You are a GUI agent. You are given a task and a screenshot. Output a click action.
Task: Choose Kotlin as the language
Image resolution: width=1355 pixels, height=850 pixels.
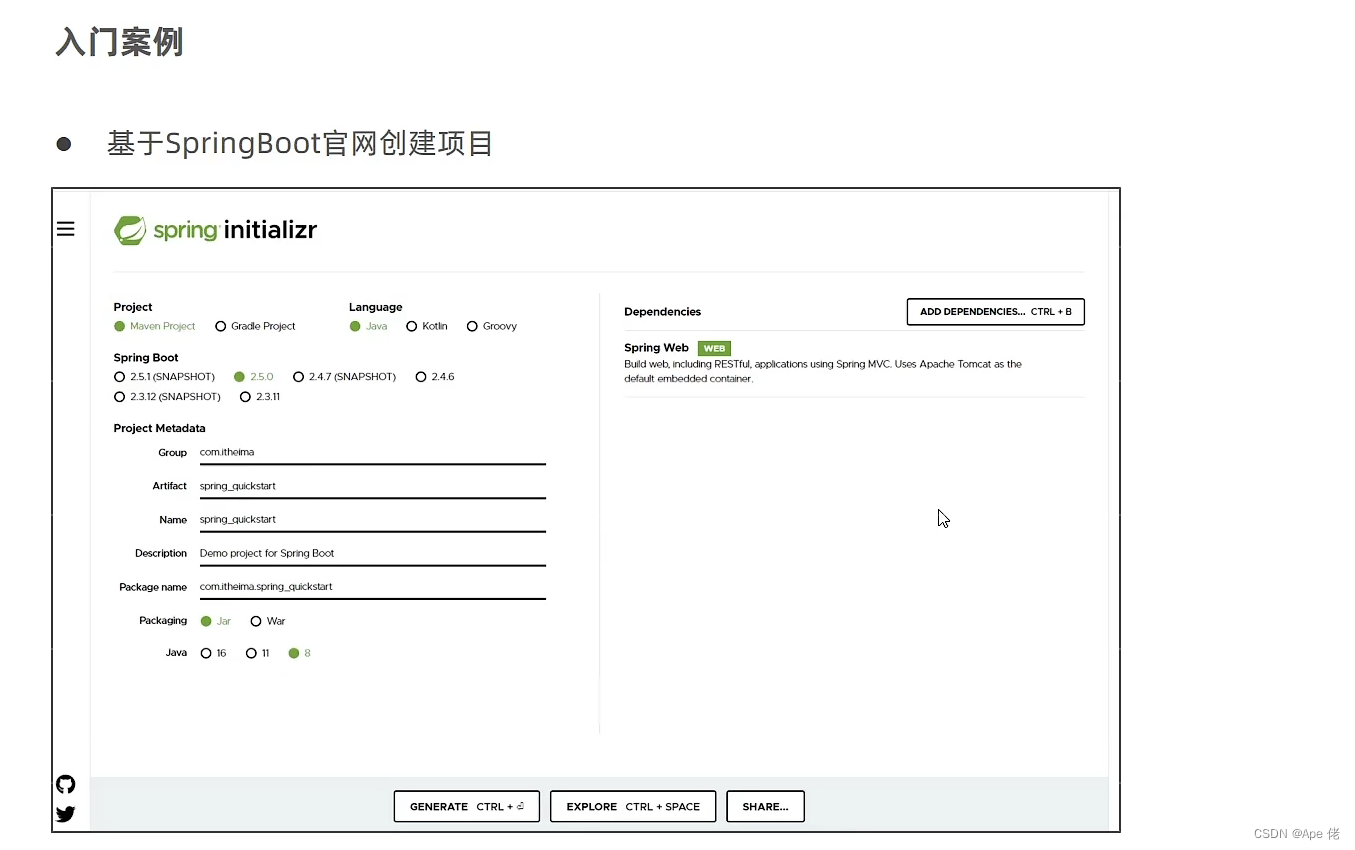point(412,326)
